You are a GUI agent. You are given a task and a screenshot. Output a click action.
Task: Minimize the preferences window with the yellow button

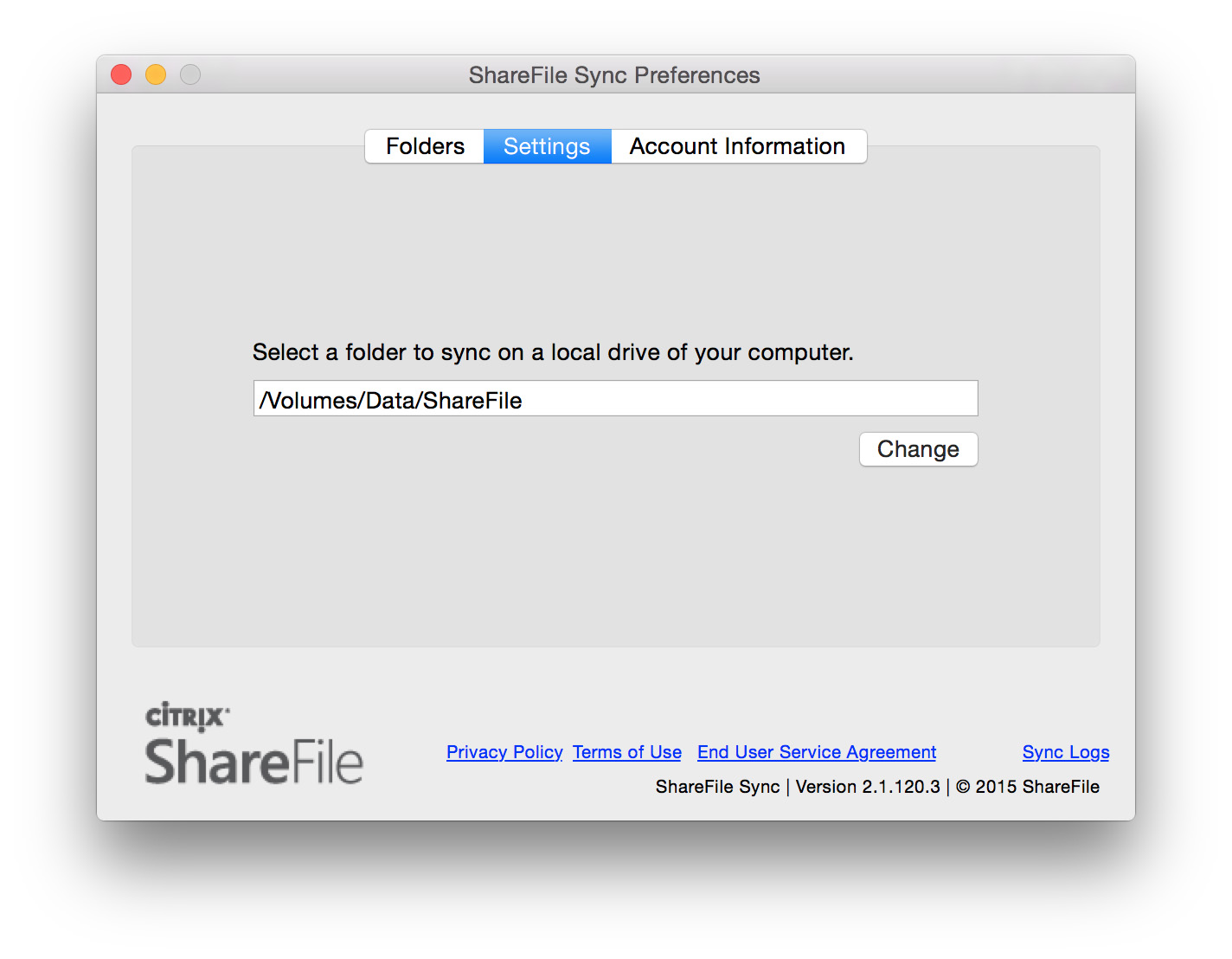coord(156,75)
